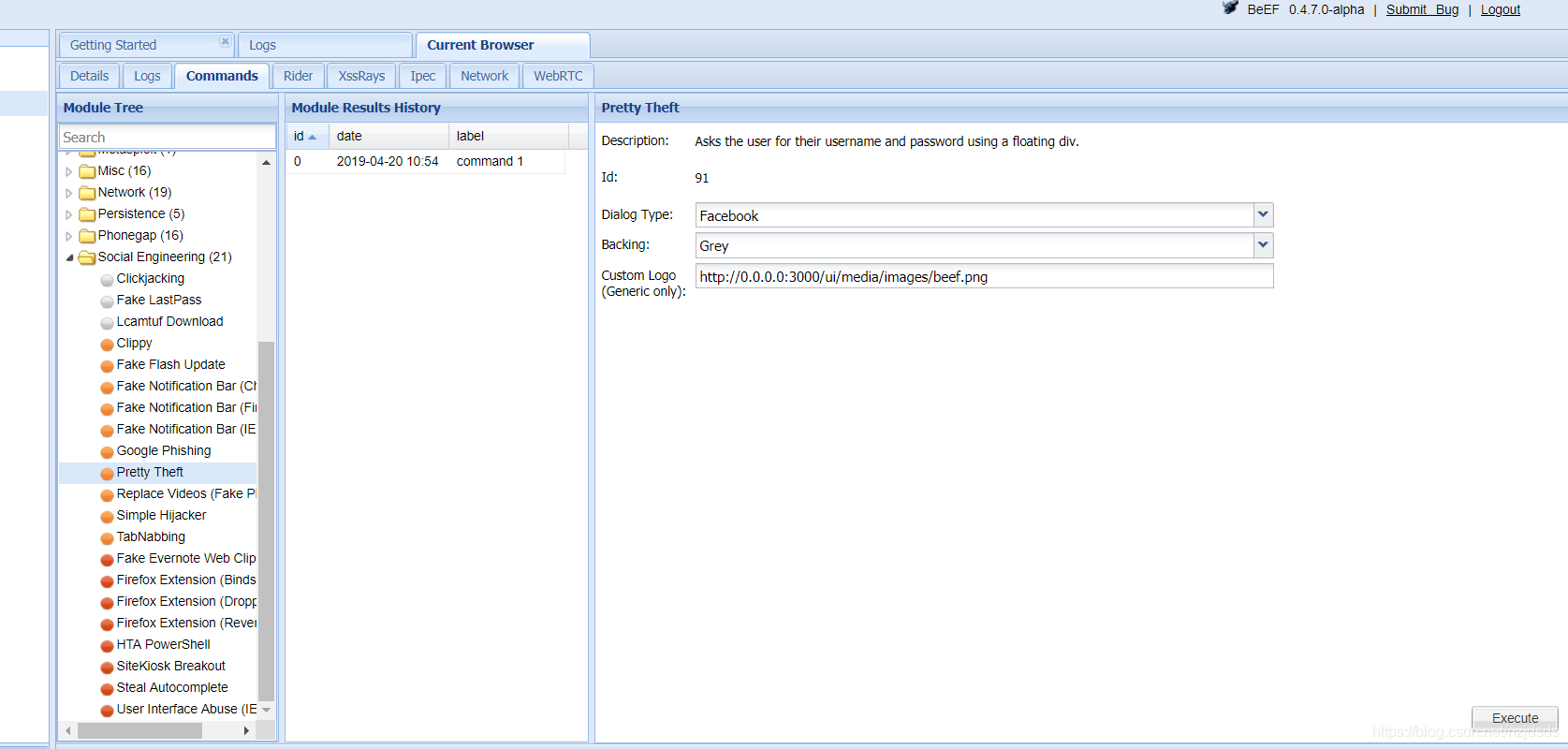
Task: Click the red icon beside Fake Evernote Web Clipper
Action: (x=107, y=560)
